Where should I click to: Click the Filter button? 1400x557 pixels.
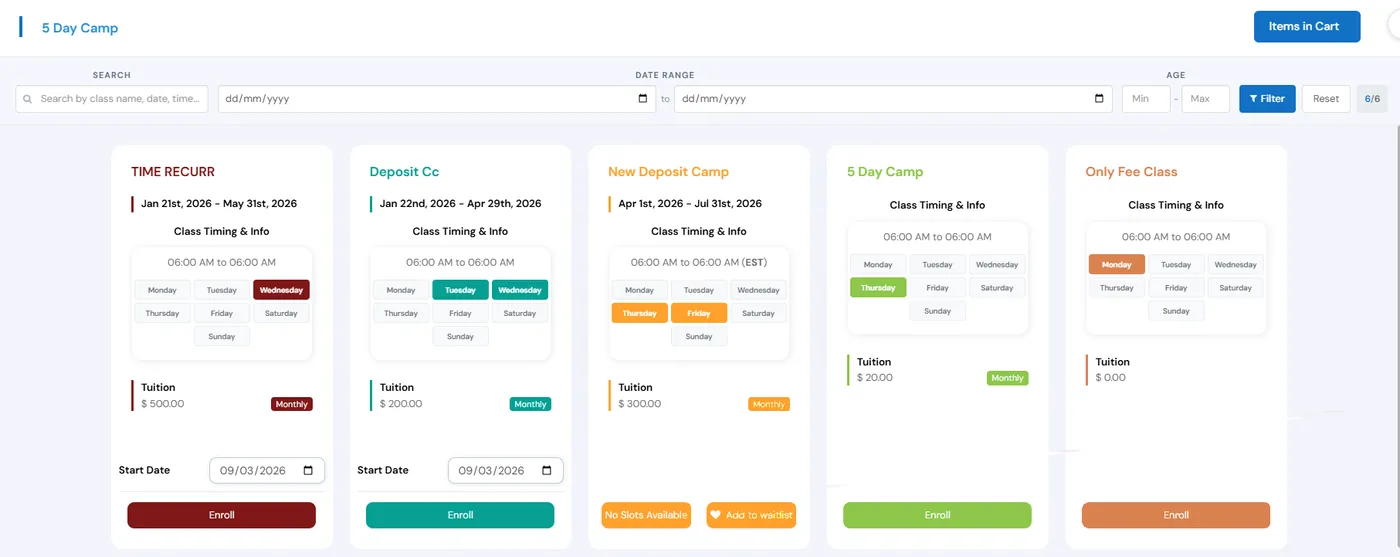coord(1267,99)
